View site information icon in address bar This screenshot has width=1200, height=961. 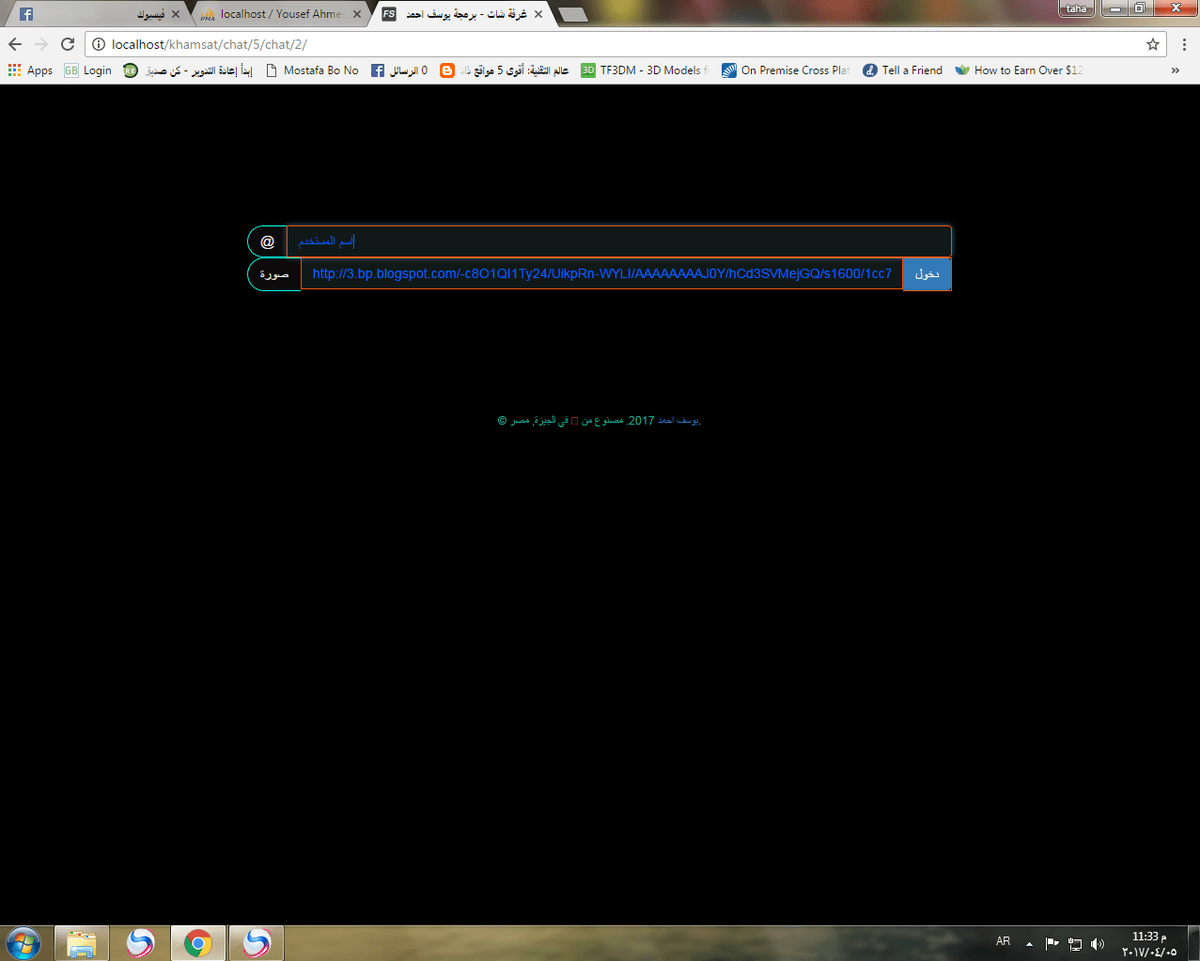pyautogui.click(x=100, y=44)
